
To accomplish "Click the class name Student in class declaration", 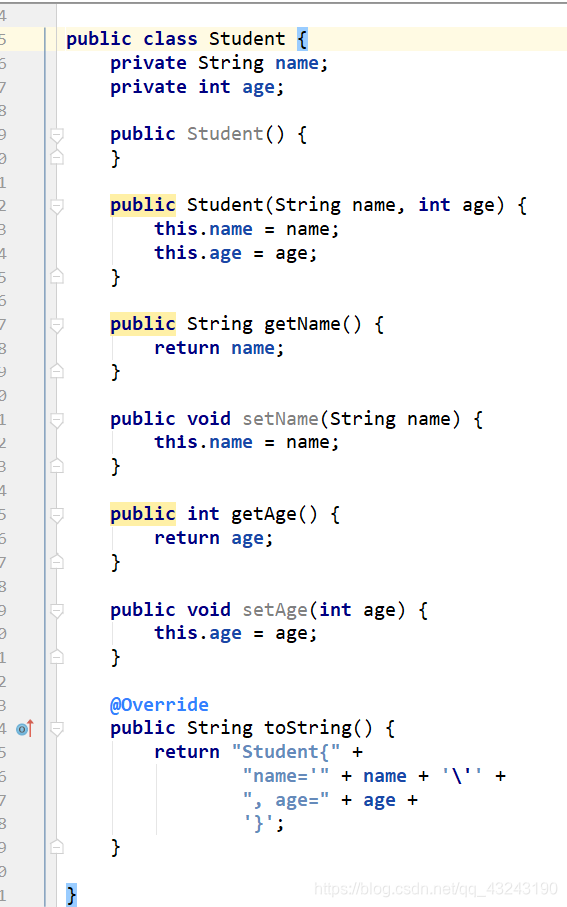I will pyautogui.click(x=247, y=39).
